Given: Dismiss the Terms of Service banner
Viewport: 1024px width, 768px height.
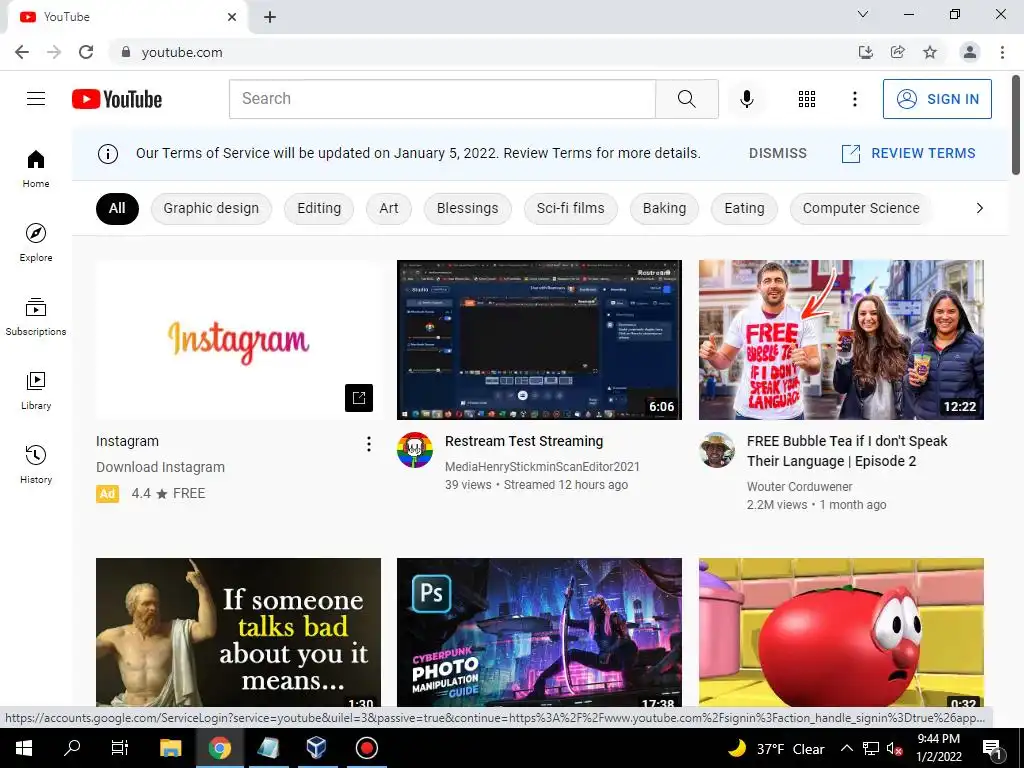Looking at the screenshot, I should coord(777,153).
